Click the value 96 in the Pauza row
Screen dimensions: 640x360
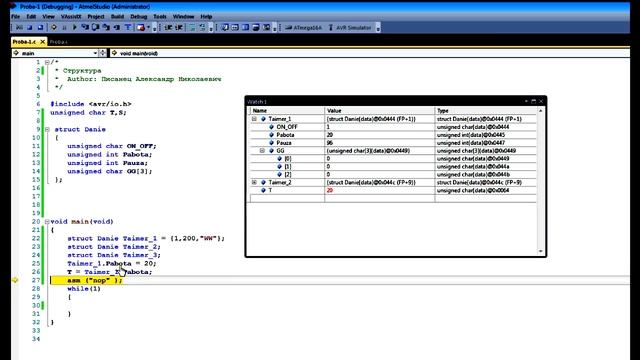[330, 143]
